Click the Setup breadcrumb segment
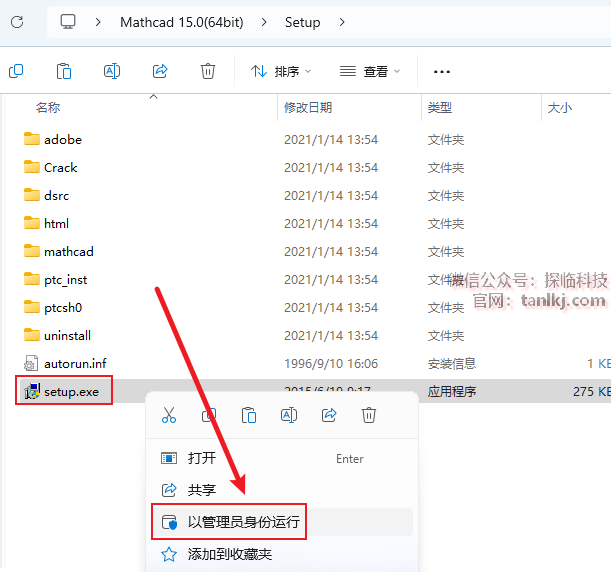Screen dimensions: 611x572 click(x=302, y=22)
